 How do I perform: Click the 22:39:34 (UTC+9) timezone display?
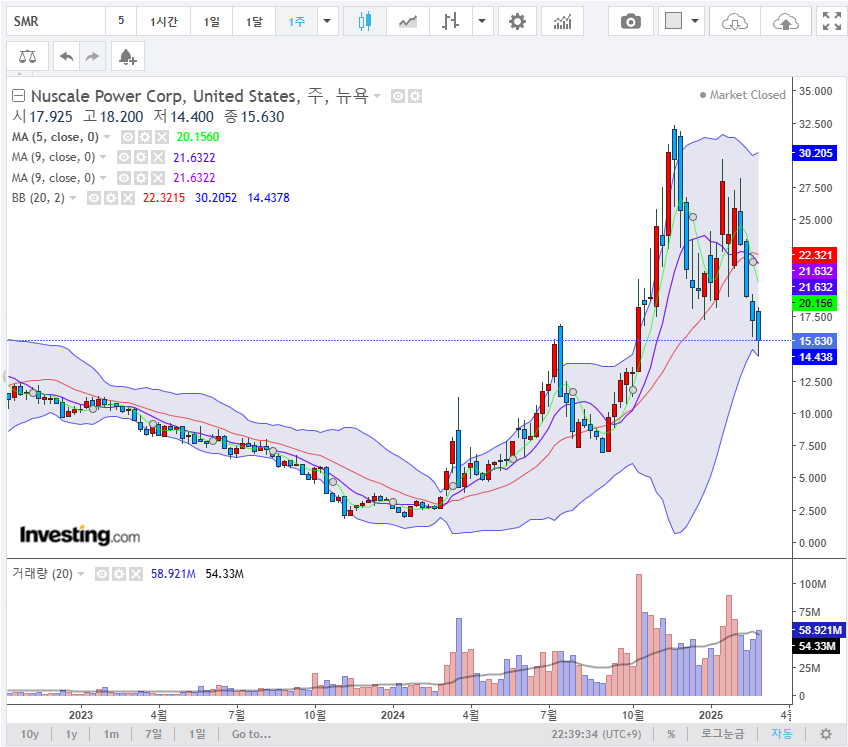point(597,734)
